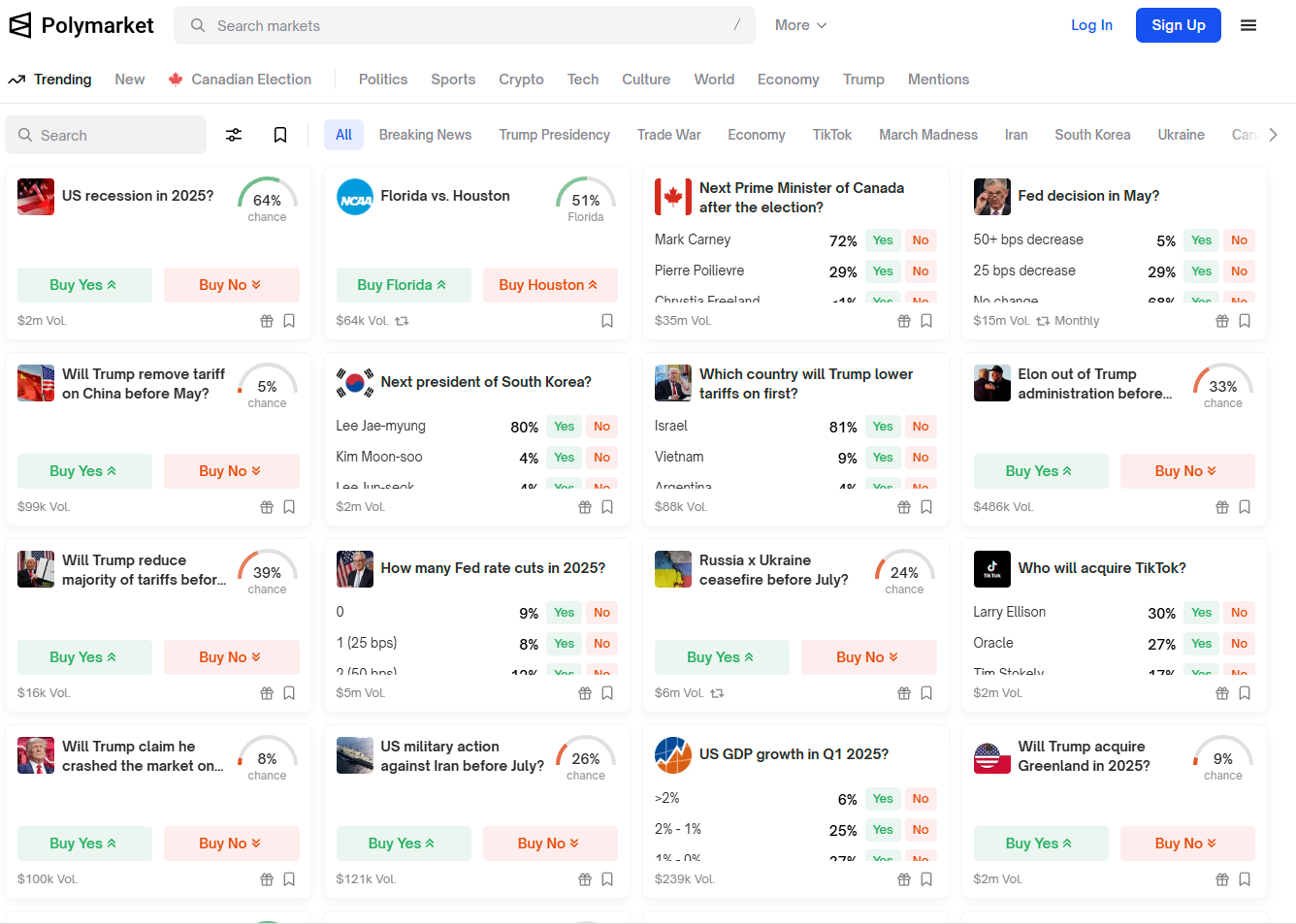Expand the More dropdown
Viewport: 1296px width, 924px height.
[x=800, y=25]
